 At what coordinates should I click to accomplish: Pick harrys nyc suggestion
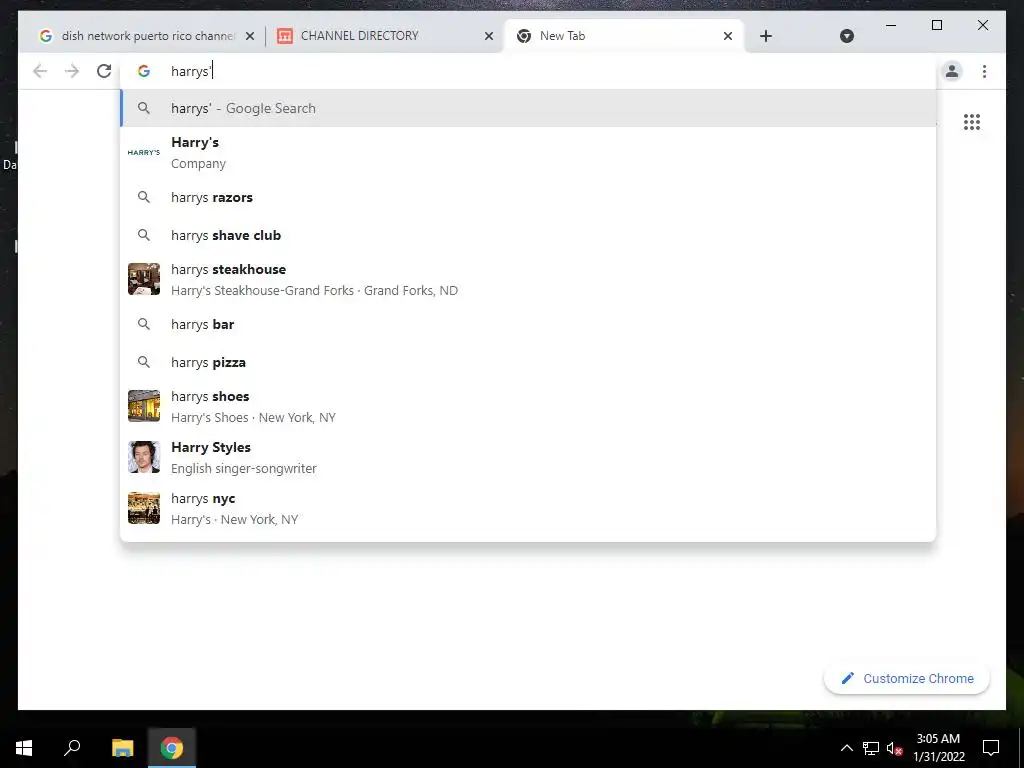(528, 508)
